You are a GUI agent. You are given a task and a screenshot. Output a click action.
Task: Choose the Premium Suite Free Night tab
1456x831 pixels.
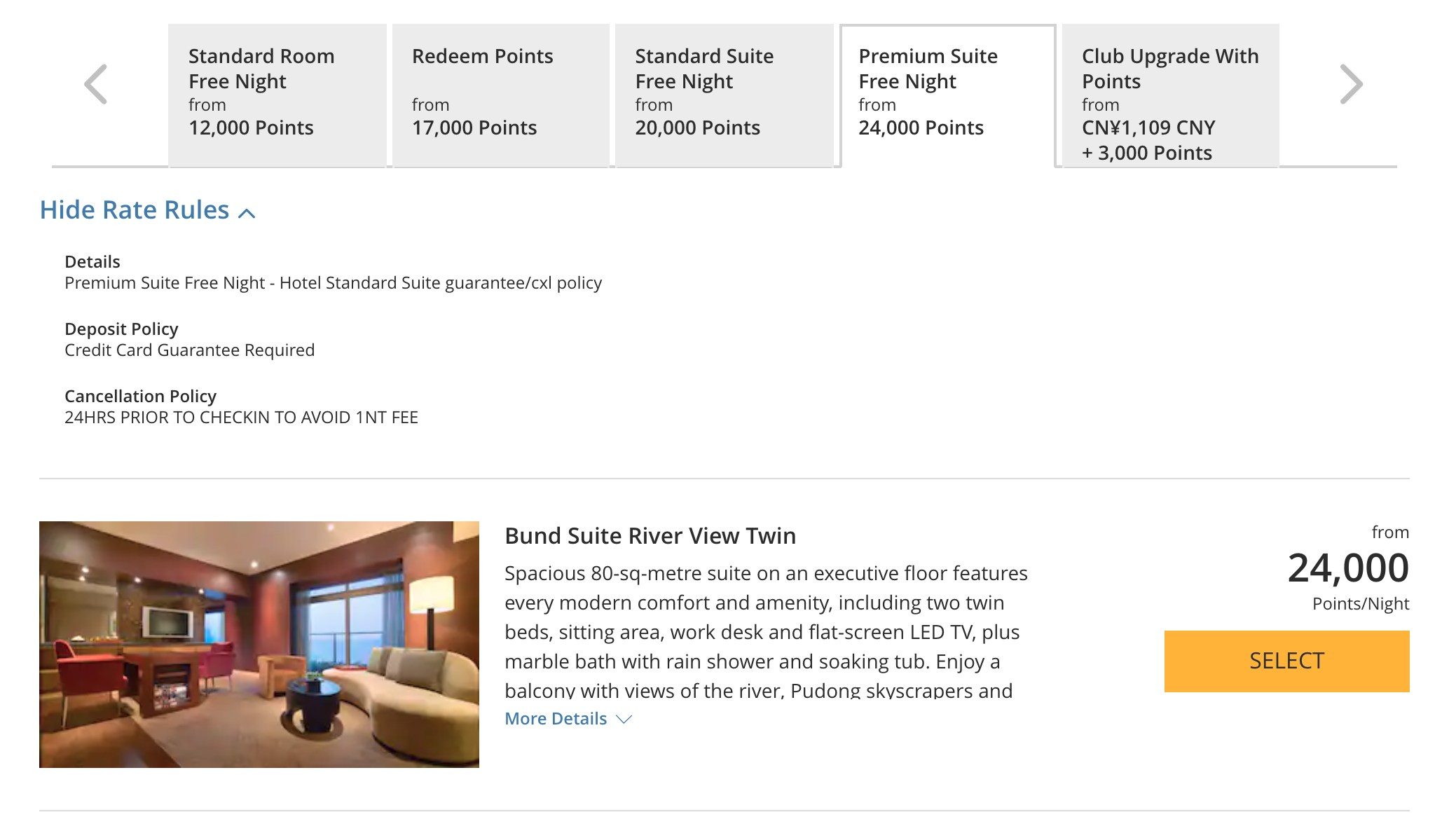point(947,96)
